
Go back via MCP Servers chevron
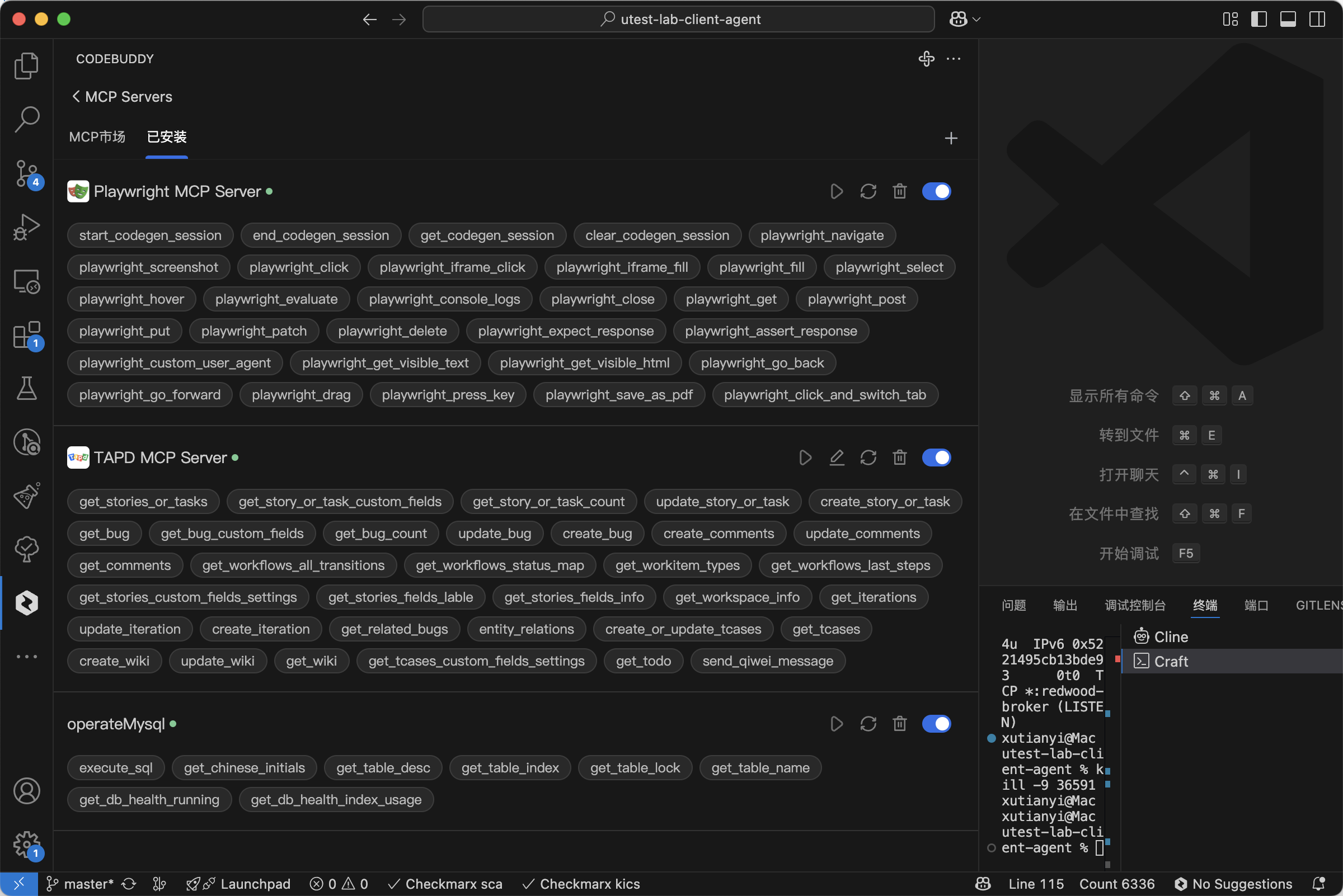coord(76,97)
